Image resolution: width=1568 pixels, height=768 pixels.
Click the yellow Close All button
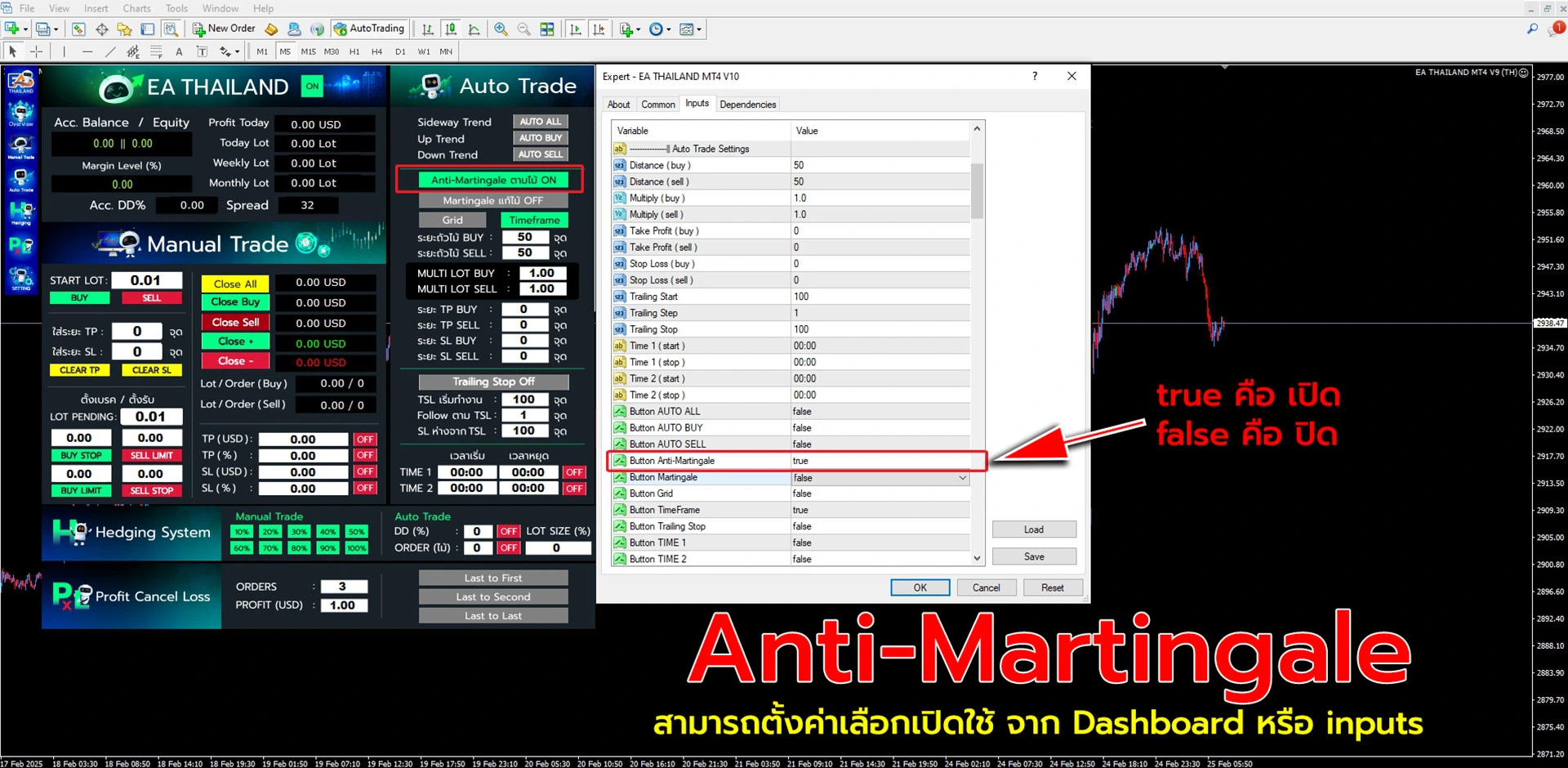[235, 284]
